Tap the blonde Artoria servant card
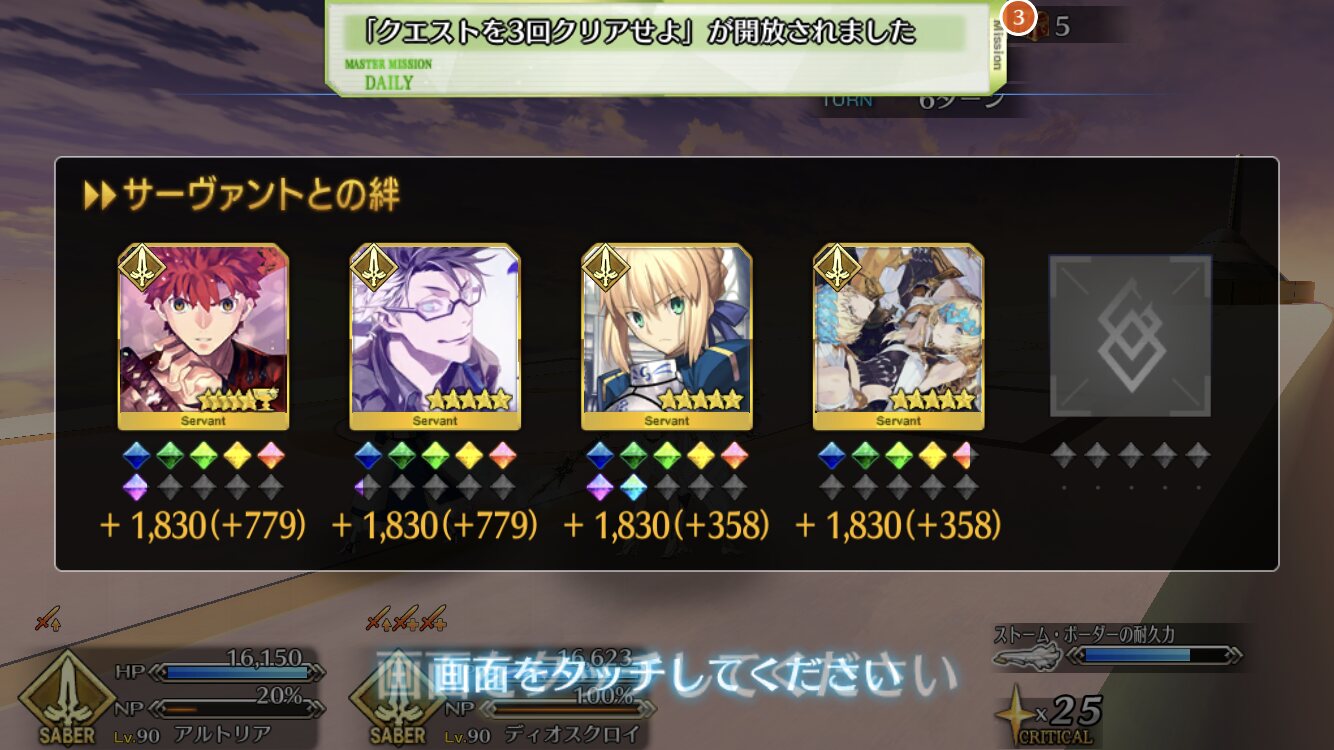 [x=667, y=336]
